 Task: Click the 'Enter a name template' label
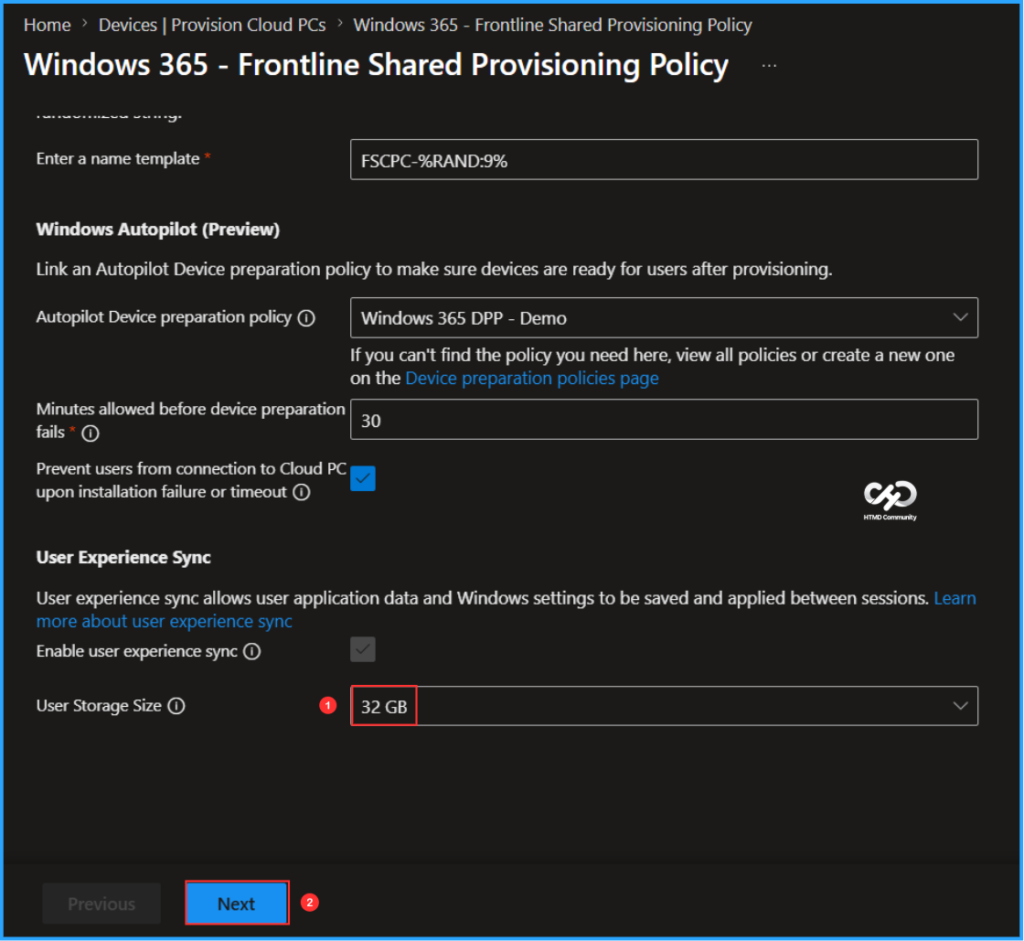pyautogui.click(x=118, y=159)
